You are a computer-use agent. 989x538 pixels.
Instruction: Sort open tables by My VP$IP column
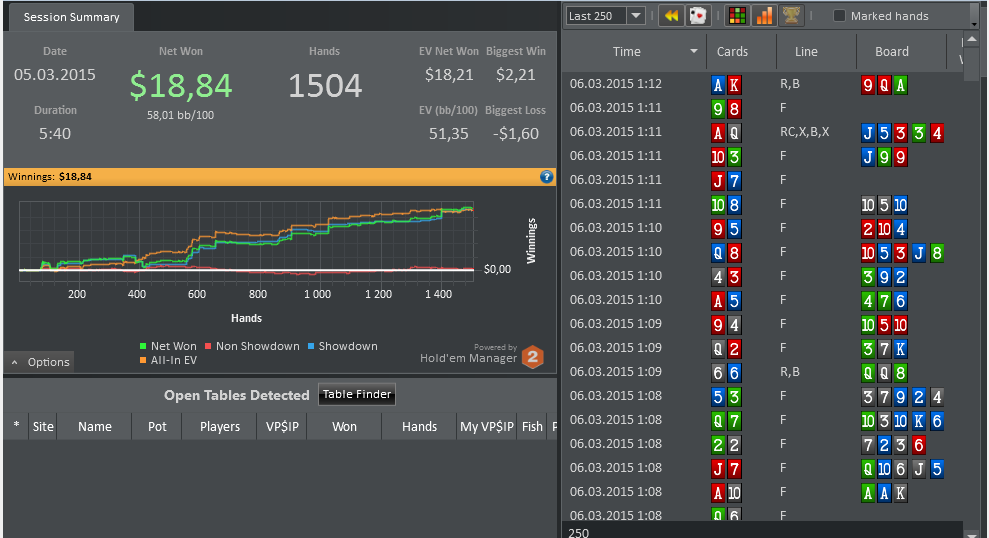coord(487,426)
